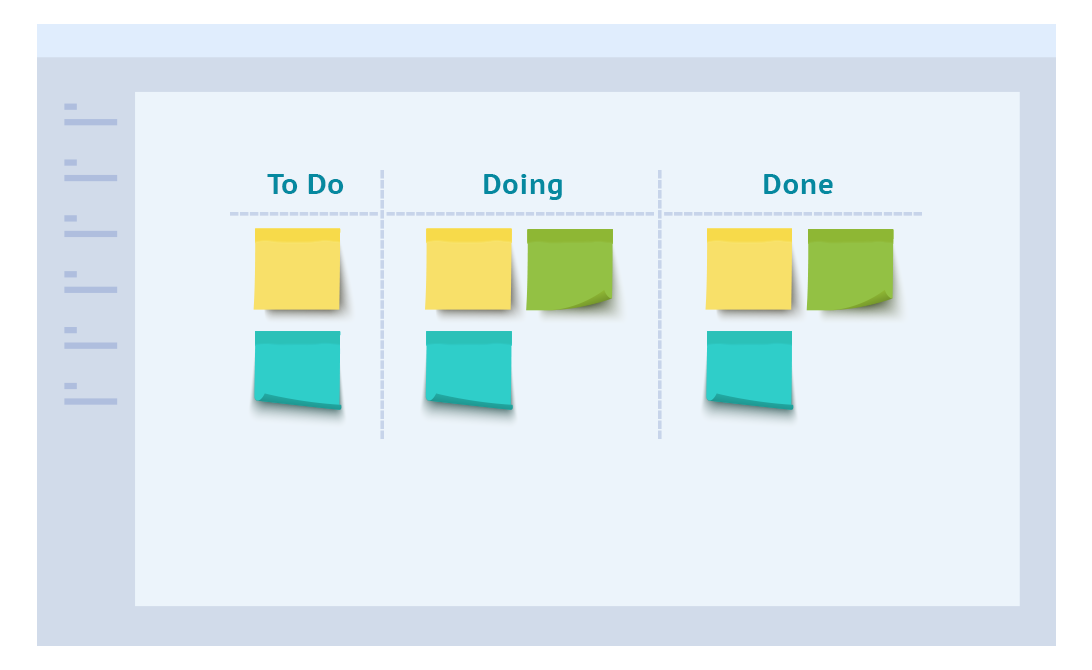The image size is (1092, 670).
Task: Select the yellow note in Doing column
Action: (x=468, y=269)
